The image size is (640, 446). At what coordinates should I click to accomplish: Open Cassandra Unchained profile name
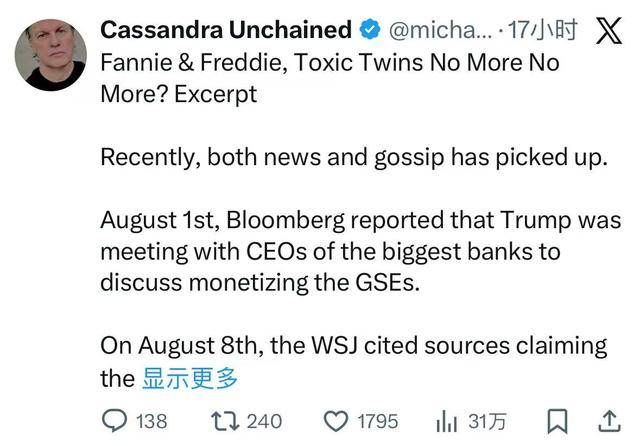click(x=226, y=31)
